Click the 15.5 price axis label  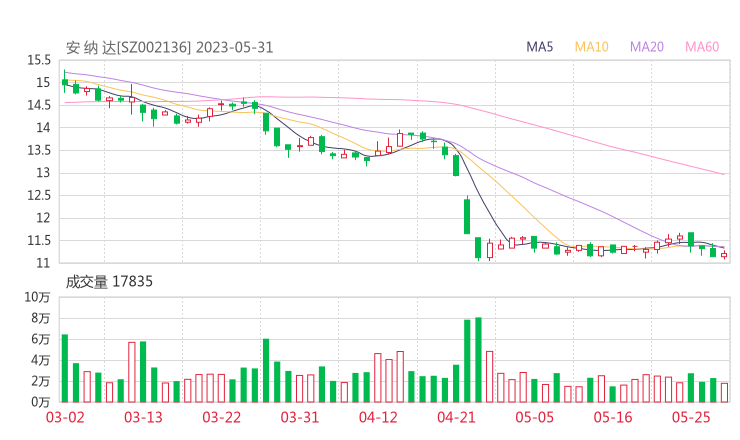click(x=39, y=60)
